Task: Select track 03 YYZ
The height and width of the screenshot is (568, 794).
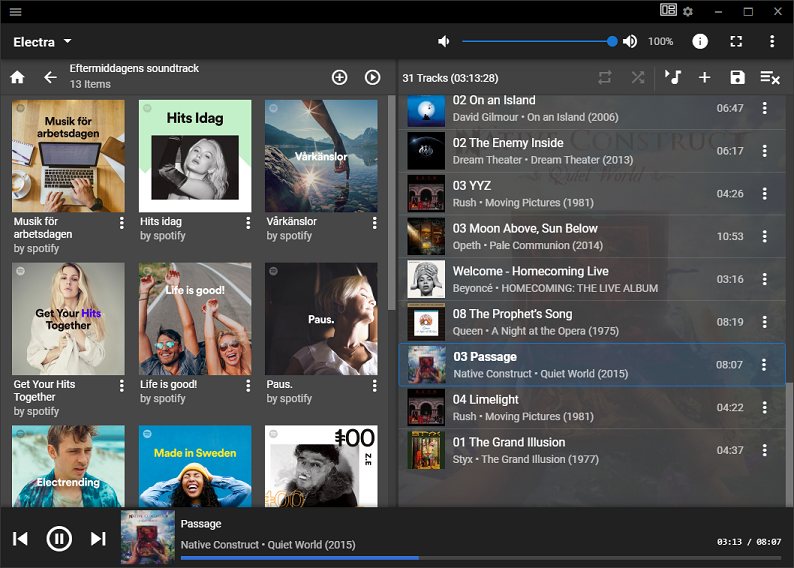Action: point(591,194)
